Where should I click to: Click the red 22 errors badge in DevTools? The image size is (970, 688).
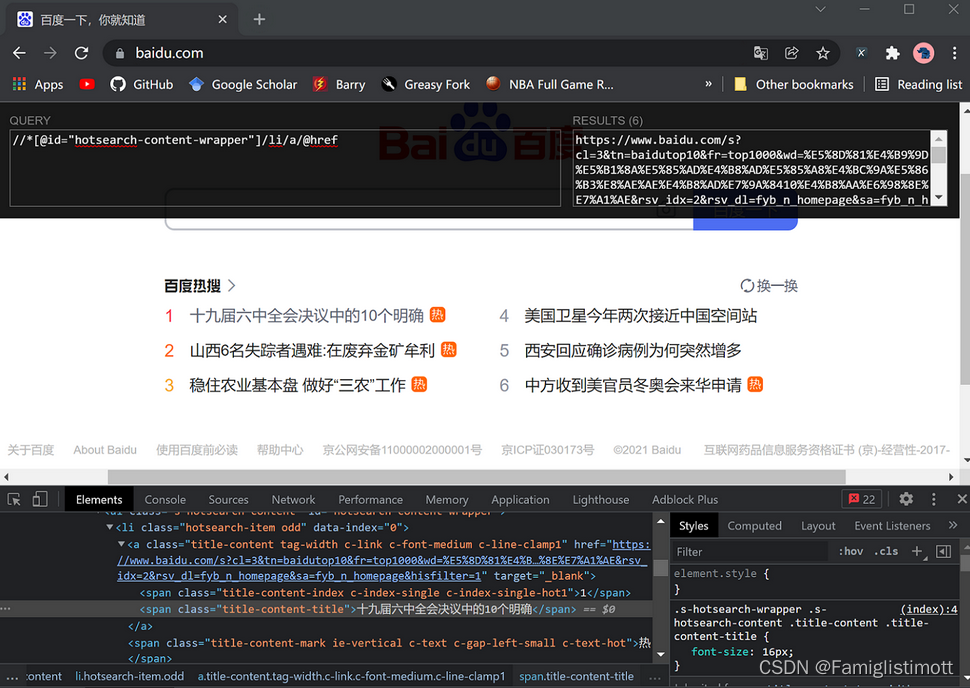click(861, 498)
